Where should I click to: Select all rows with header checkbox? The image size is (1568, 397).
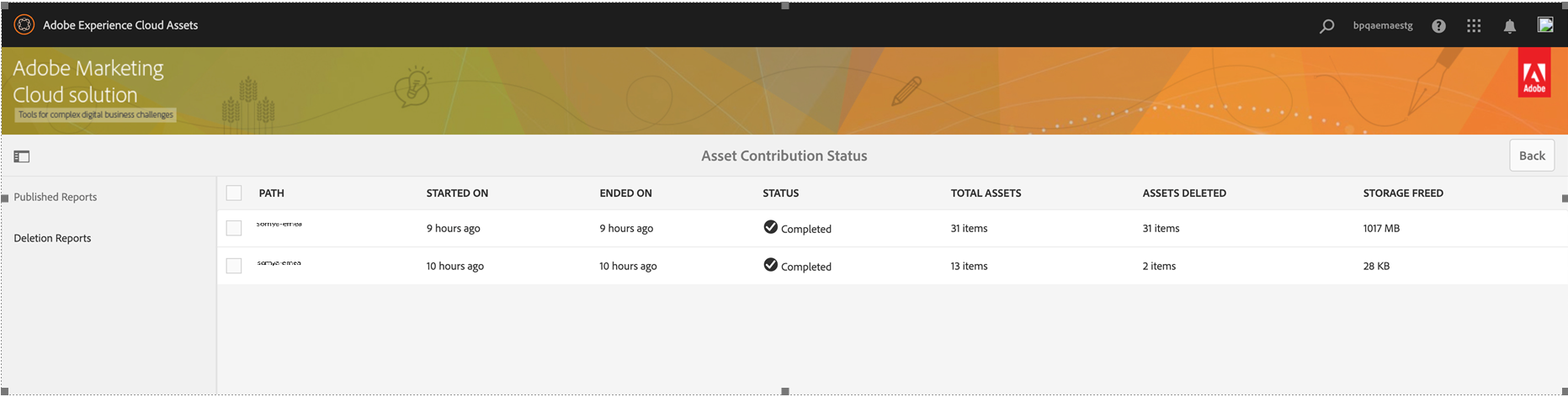234,193
